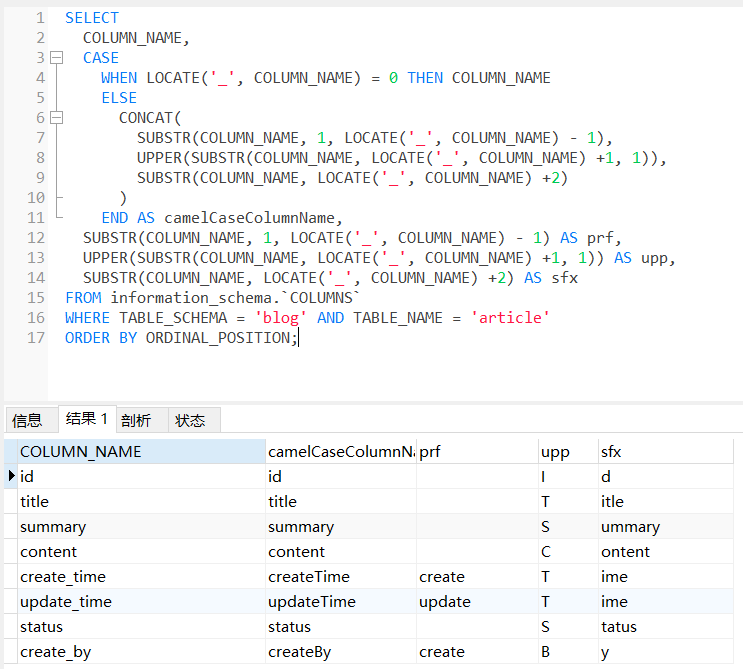Viewport: 743px width, 669px height.
Task: Select the current-row indicator arrow beside id
Action: (x=11, y=476)
